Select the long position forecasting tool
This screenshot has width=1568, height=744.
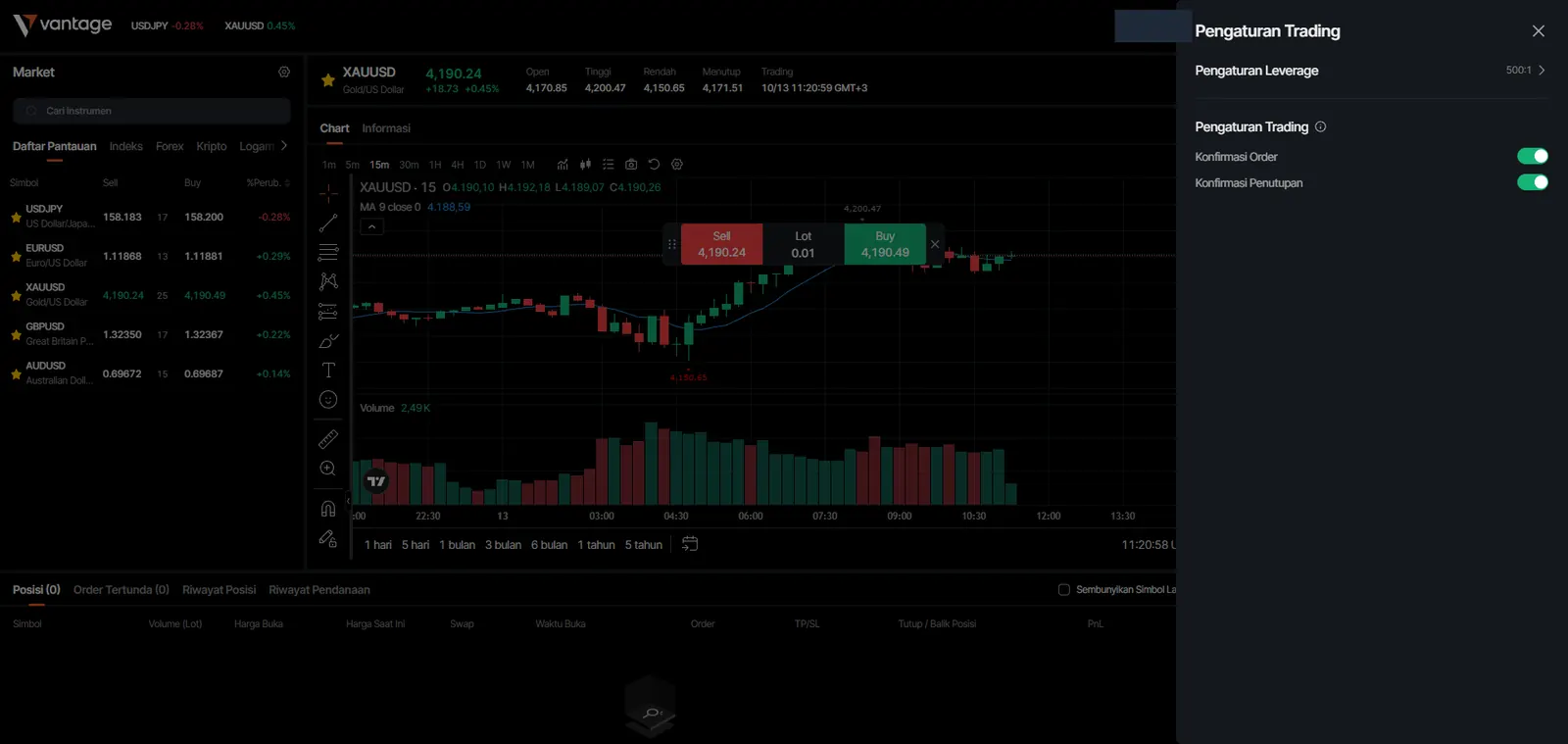(x=328, y=312)
